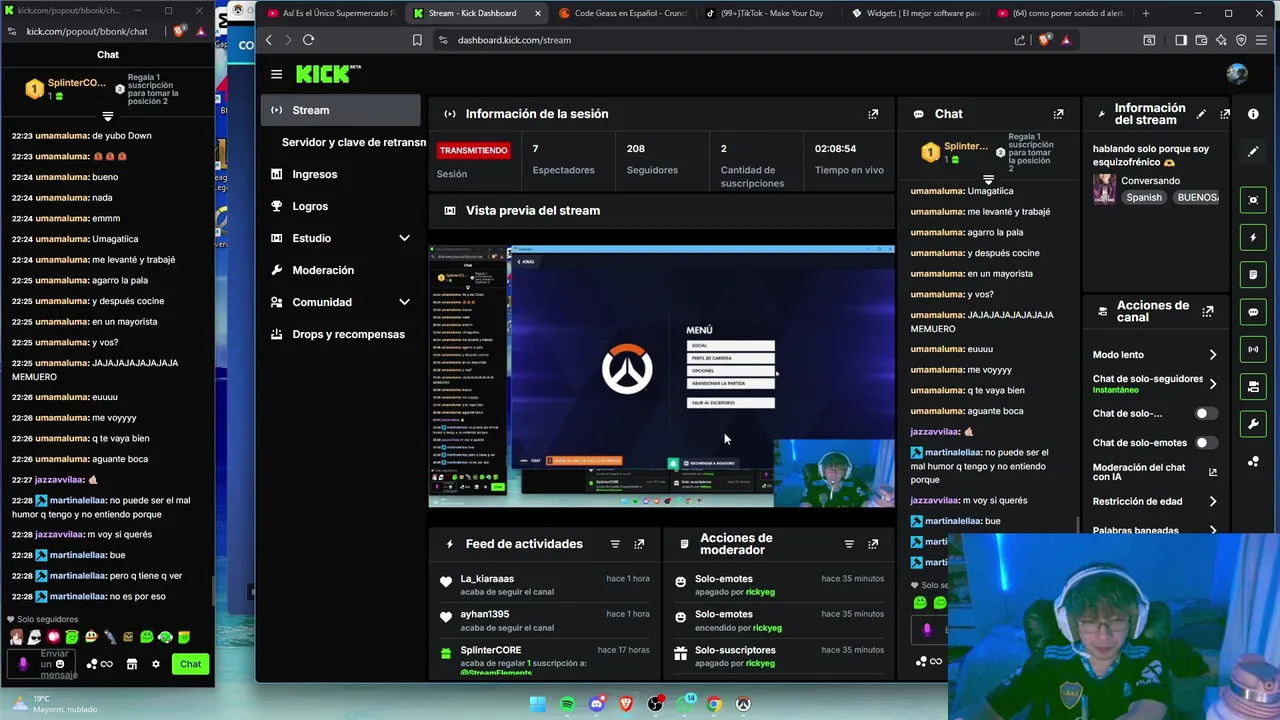Toggle the Chat de solo-... switch
Screen dimensions: 1280x720
1206,413
